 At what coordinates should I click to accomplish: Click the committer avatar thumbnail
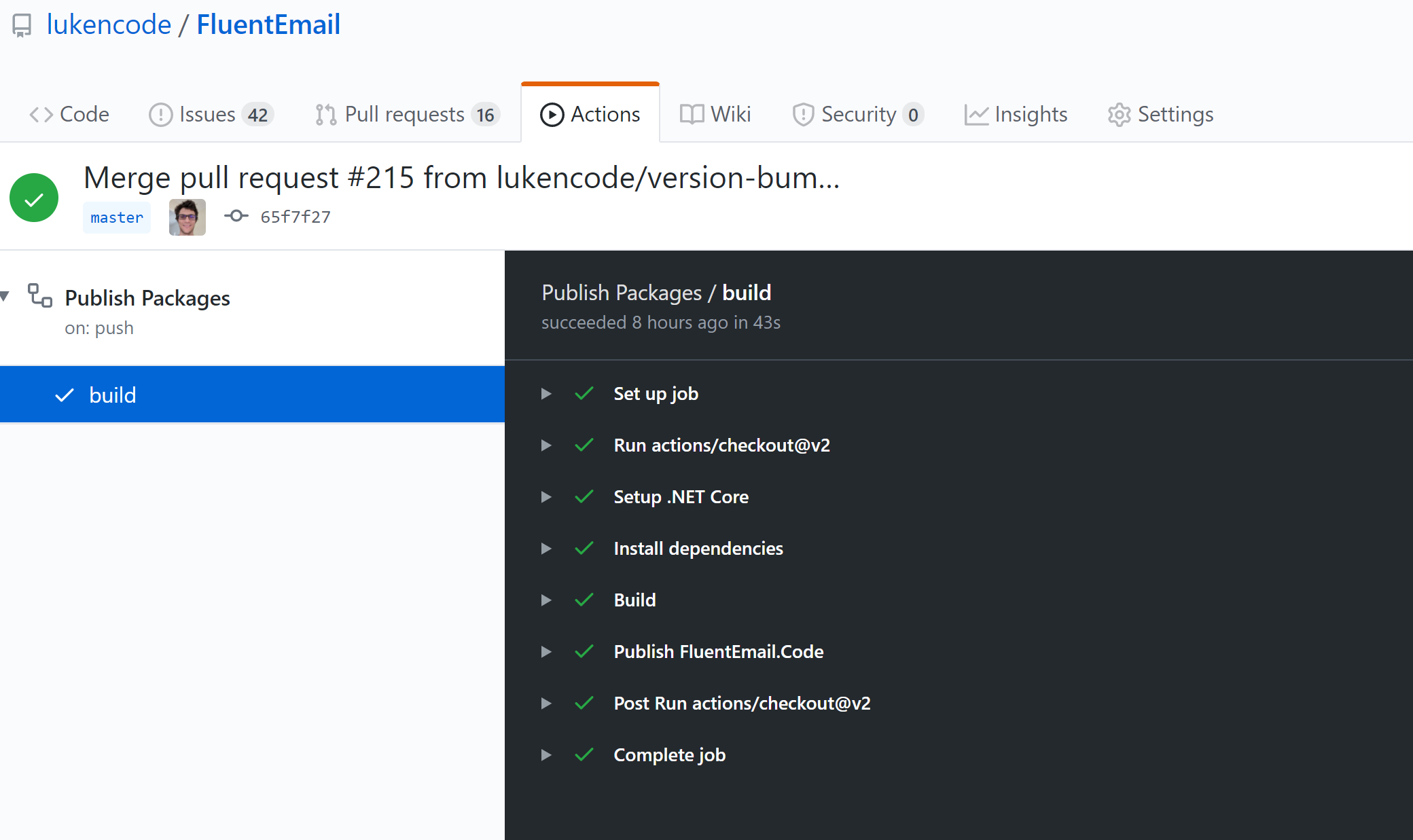(x=187, y=217)
